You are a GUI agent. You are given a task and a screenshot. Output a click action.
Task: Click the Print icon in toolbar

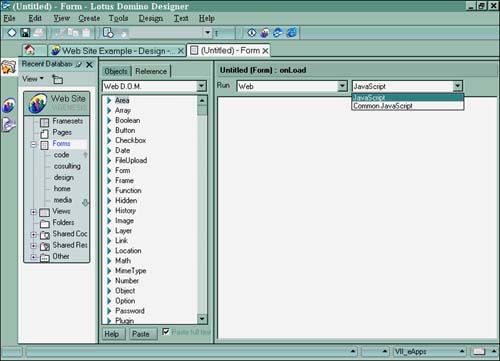(39, 33)
